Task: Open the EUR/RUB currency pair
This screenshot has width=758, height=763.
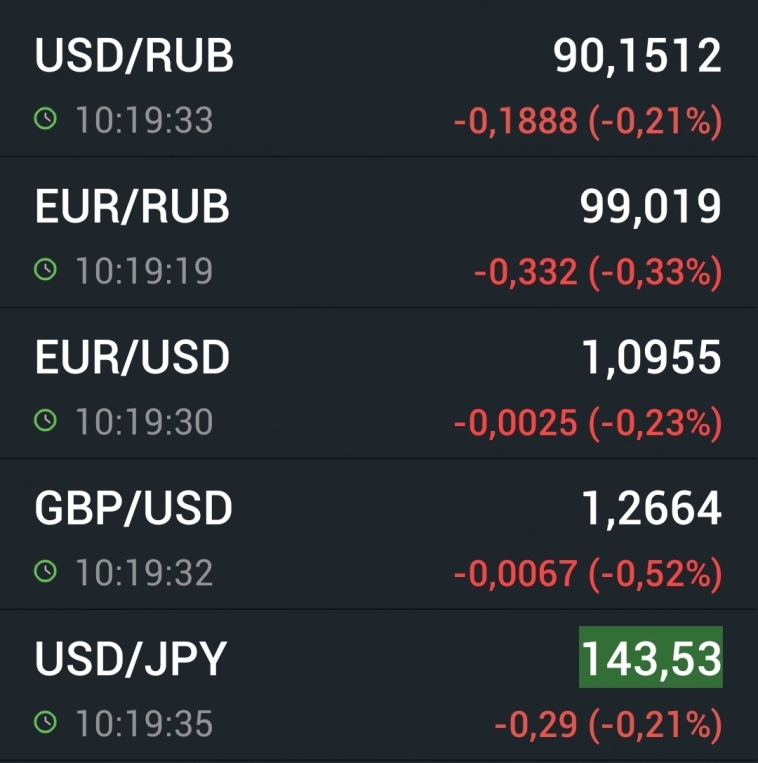Action: [132, 207]
